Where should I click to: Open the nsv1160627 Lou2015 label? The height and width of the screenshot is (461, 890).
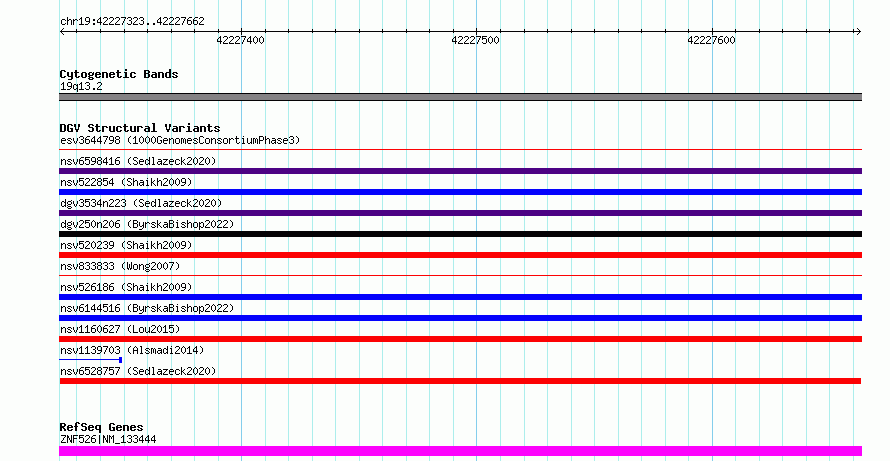click(120, 329)
